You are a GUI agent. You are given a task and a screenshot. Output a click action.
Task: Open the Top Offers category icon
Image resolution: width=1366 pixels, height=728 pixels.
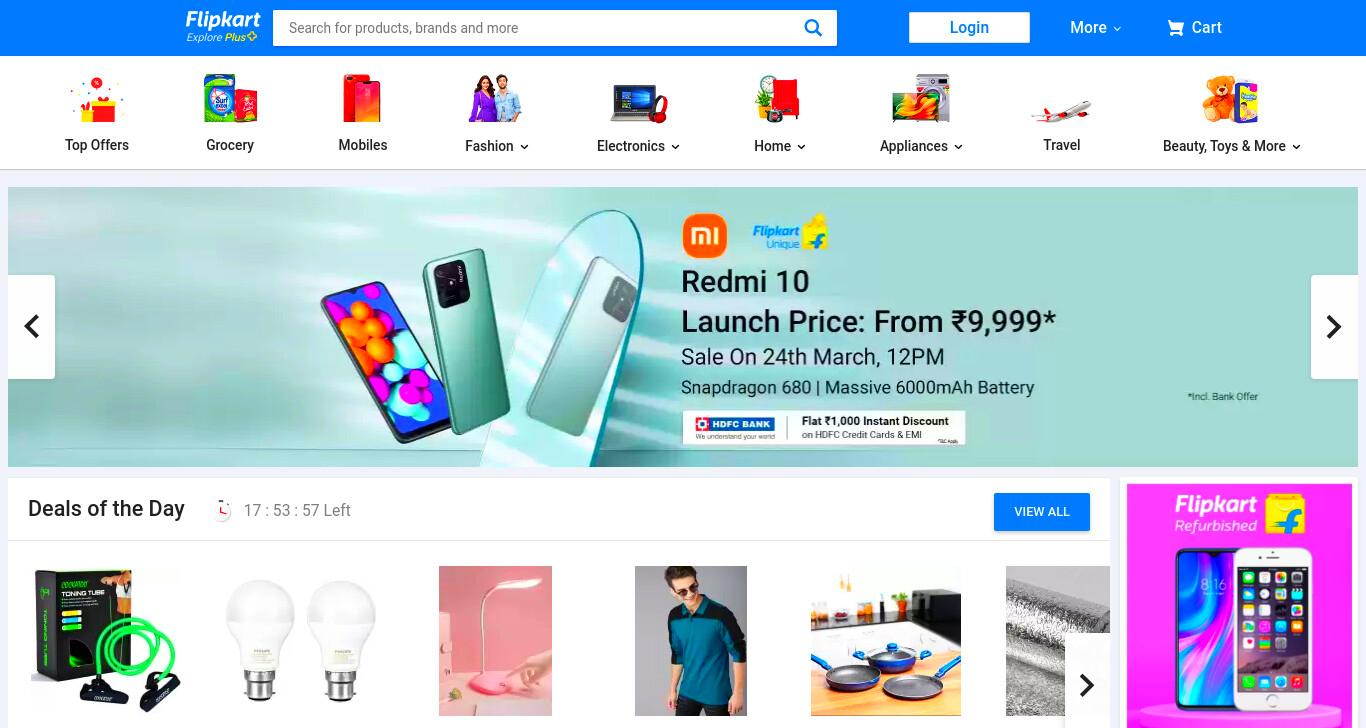(96, 100)
